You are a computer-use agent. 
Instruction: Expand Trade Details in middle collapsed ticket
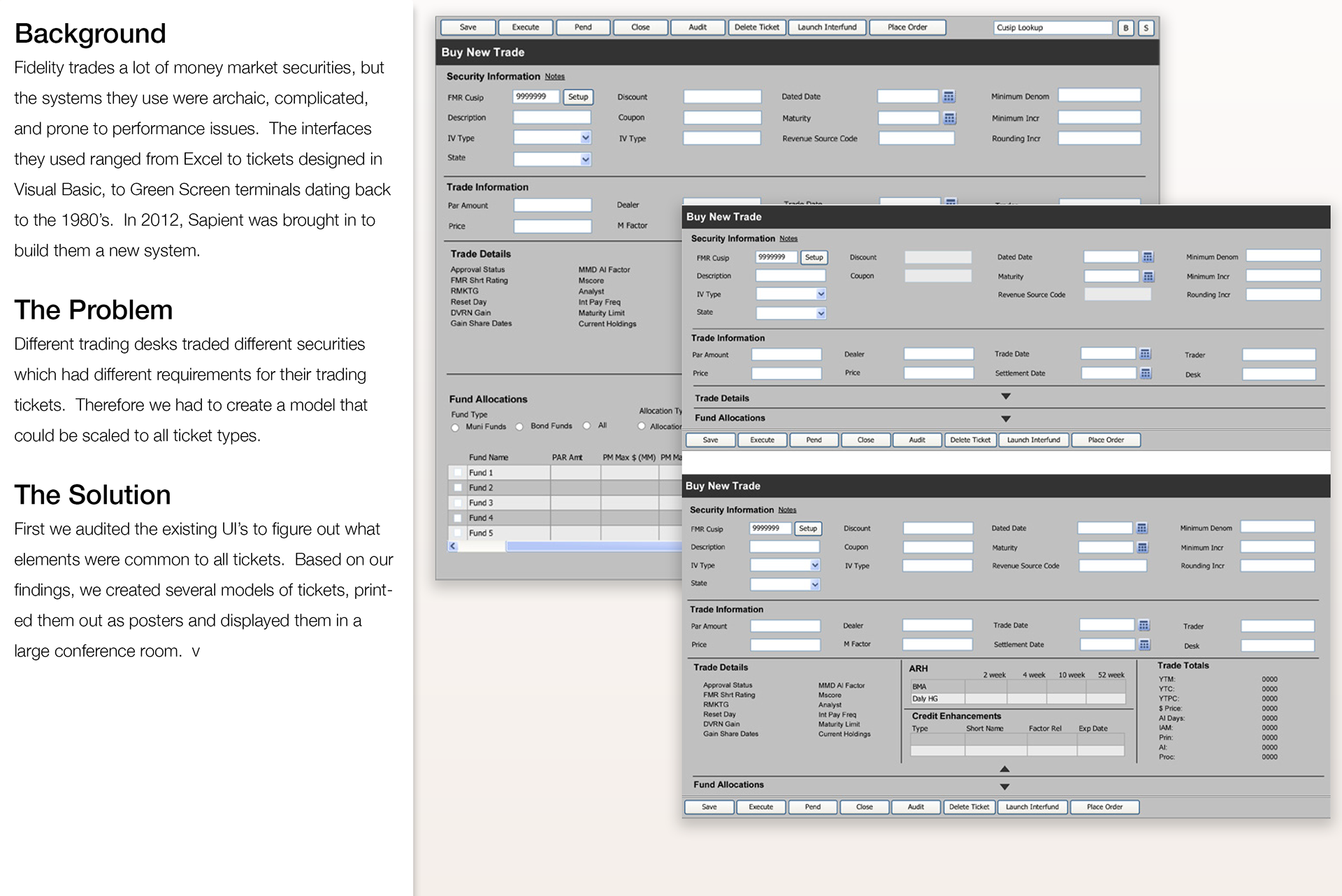pos(1006,396)
